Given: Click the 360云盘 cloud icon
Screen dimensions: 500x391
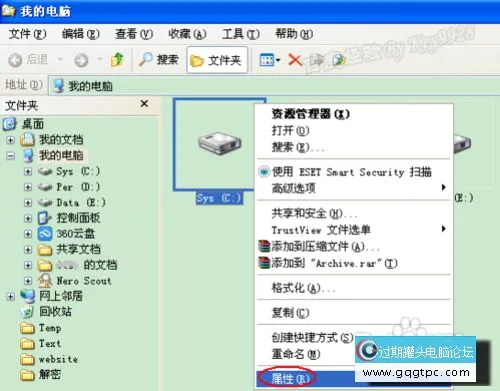Looking at the screenshot, I should point(45,234).
